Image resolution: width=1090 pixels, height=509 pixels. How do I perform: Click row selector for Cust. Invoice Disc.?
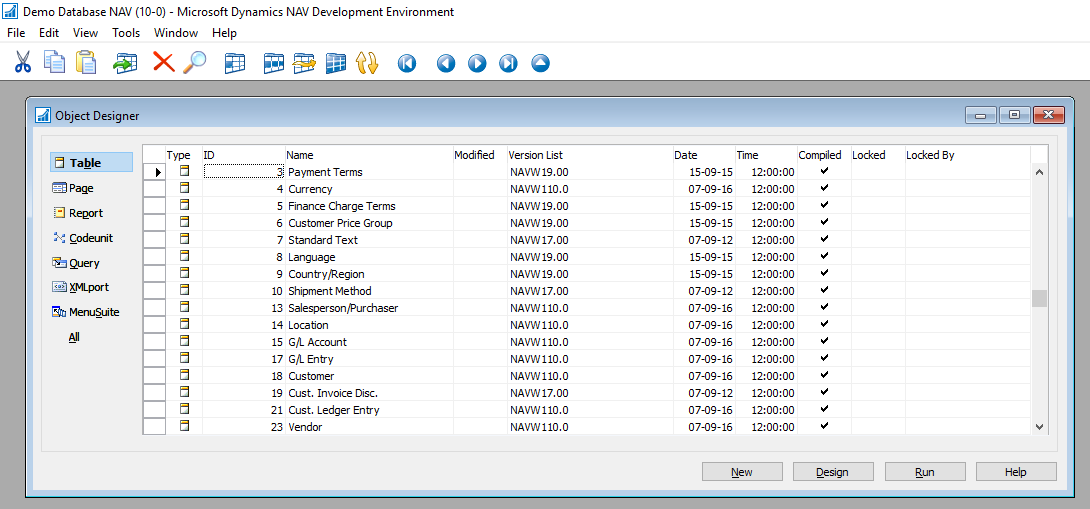click(154, 393)
